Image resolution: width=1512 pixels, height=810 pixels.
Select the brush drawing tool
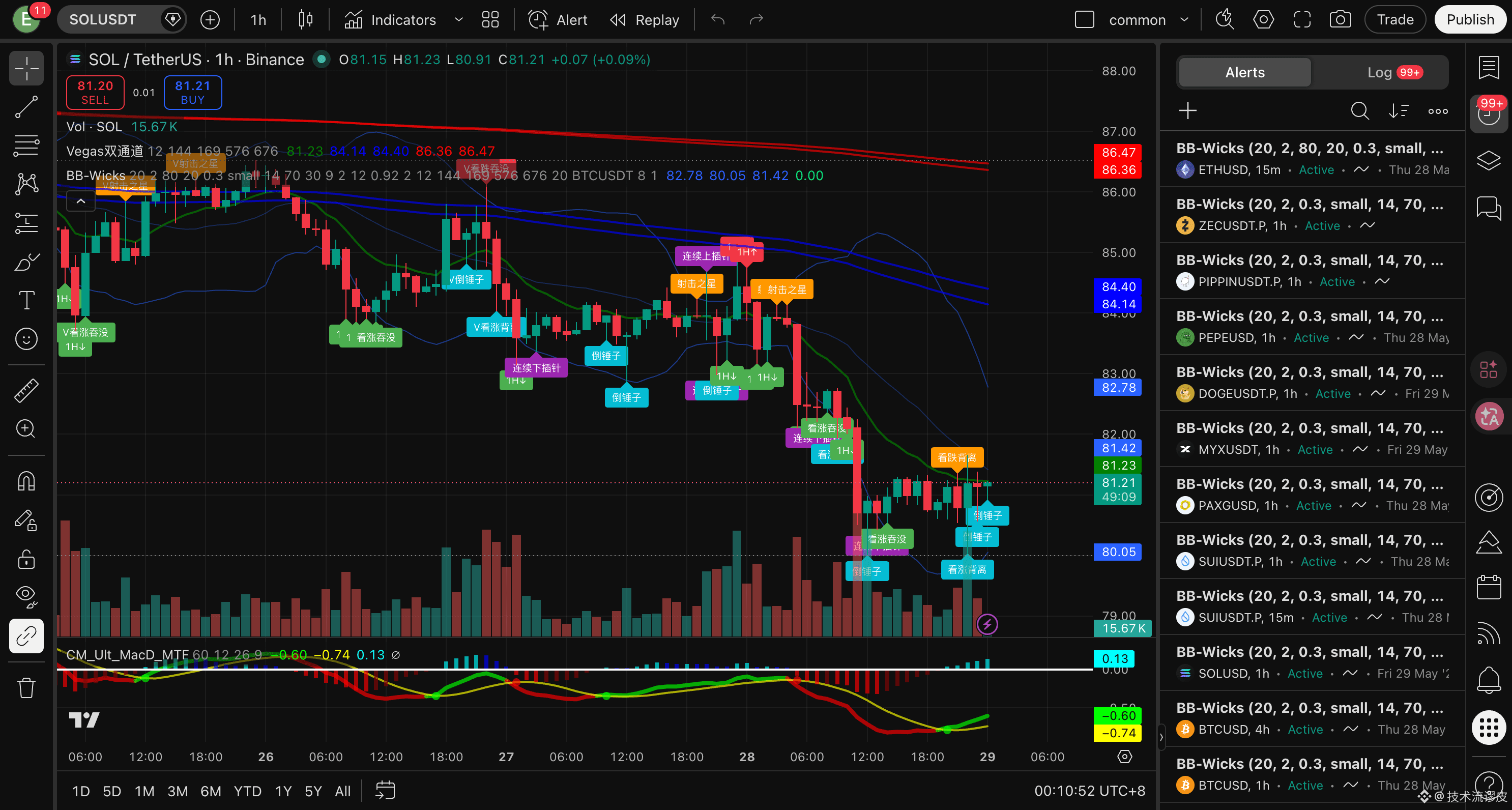tap(26, 262)
